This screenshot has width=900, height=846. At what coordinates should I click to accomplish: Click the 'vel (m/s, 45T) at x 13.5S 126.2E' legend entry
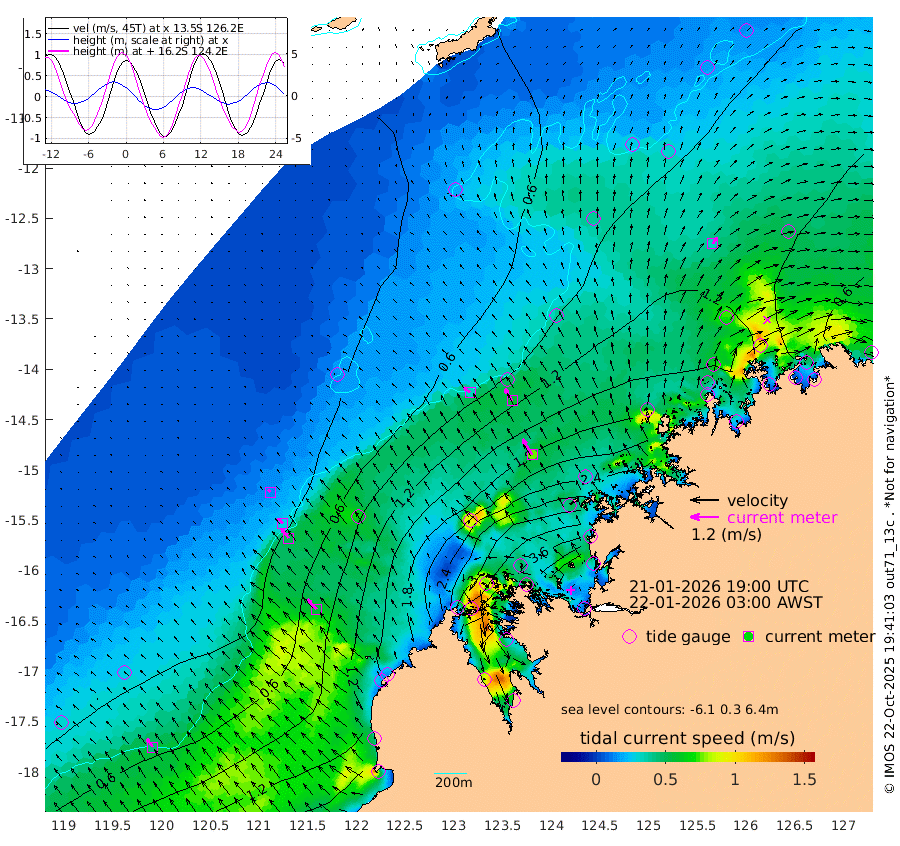tap(146, 28)
